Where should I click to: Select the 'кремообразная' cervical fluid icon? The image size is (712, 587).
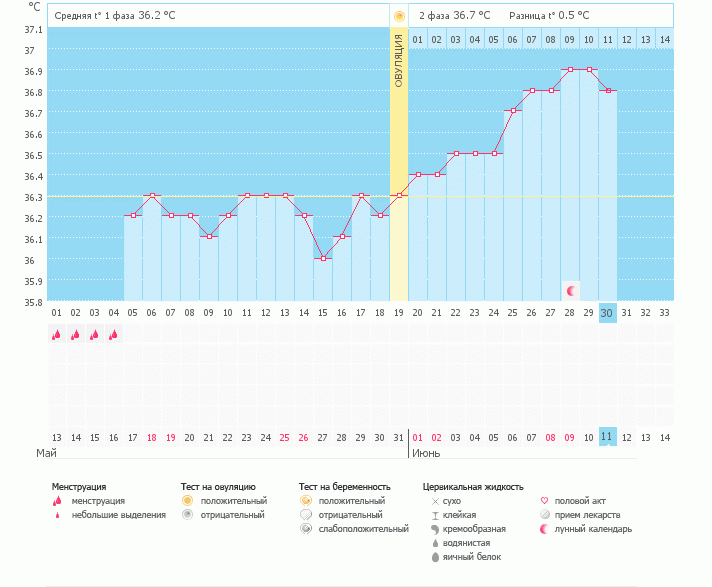click(434, 529)
